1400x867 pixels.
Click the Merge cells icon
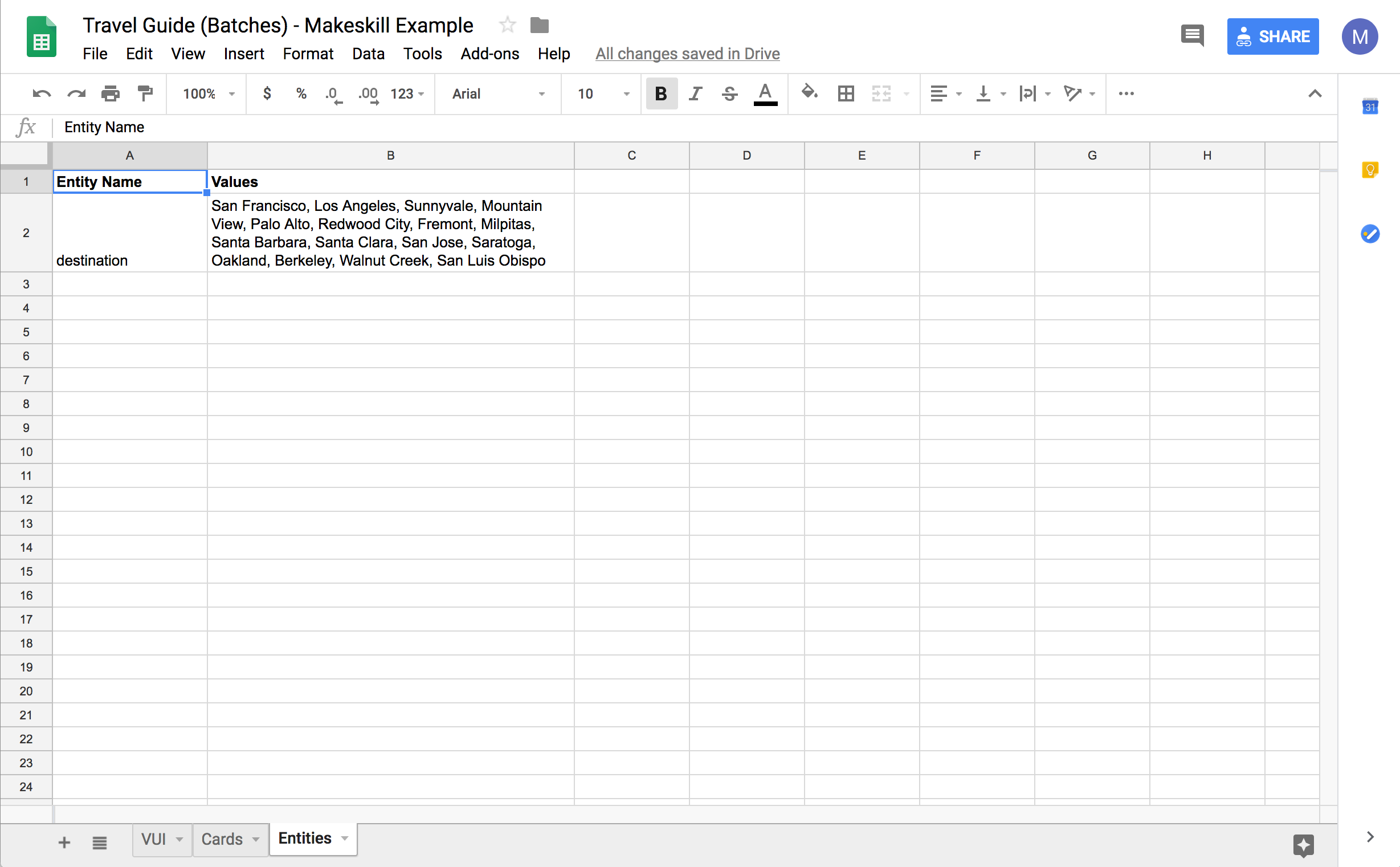tap(881, 93)
